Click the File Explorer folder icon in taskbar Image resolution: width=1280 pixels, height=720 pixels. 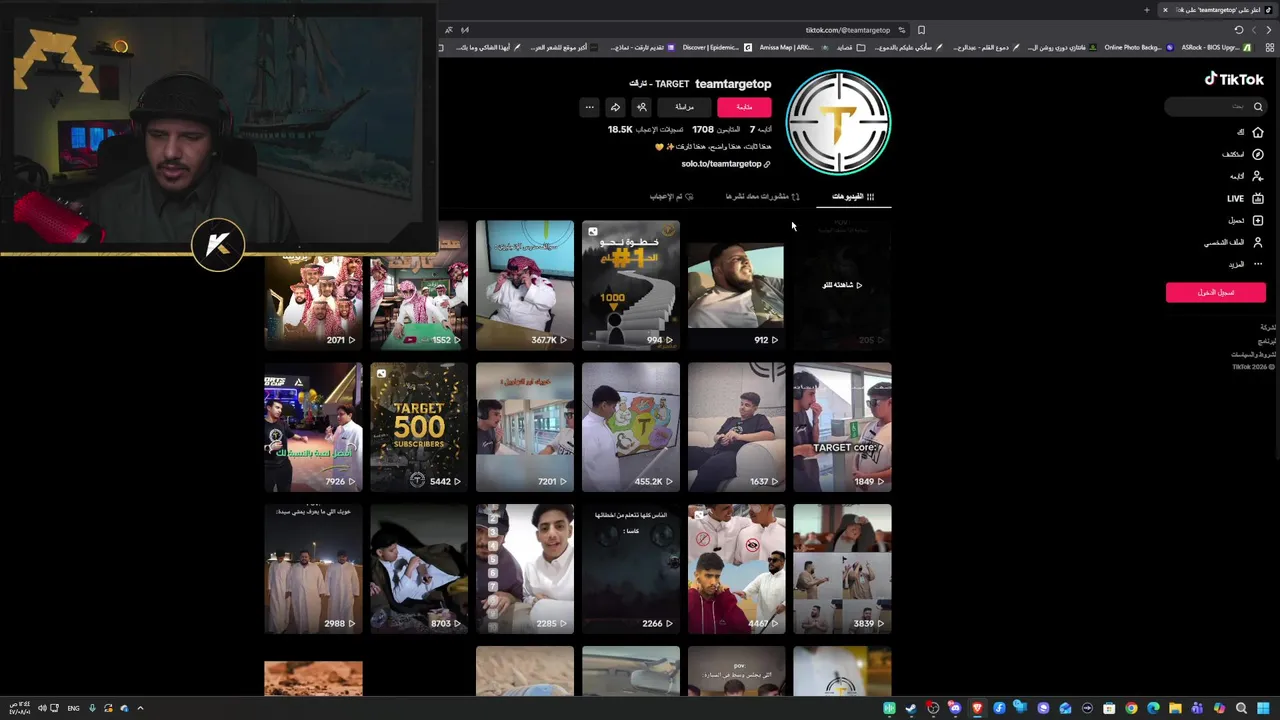(1175, 708)
